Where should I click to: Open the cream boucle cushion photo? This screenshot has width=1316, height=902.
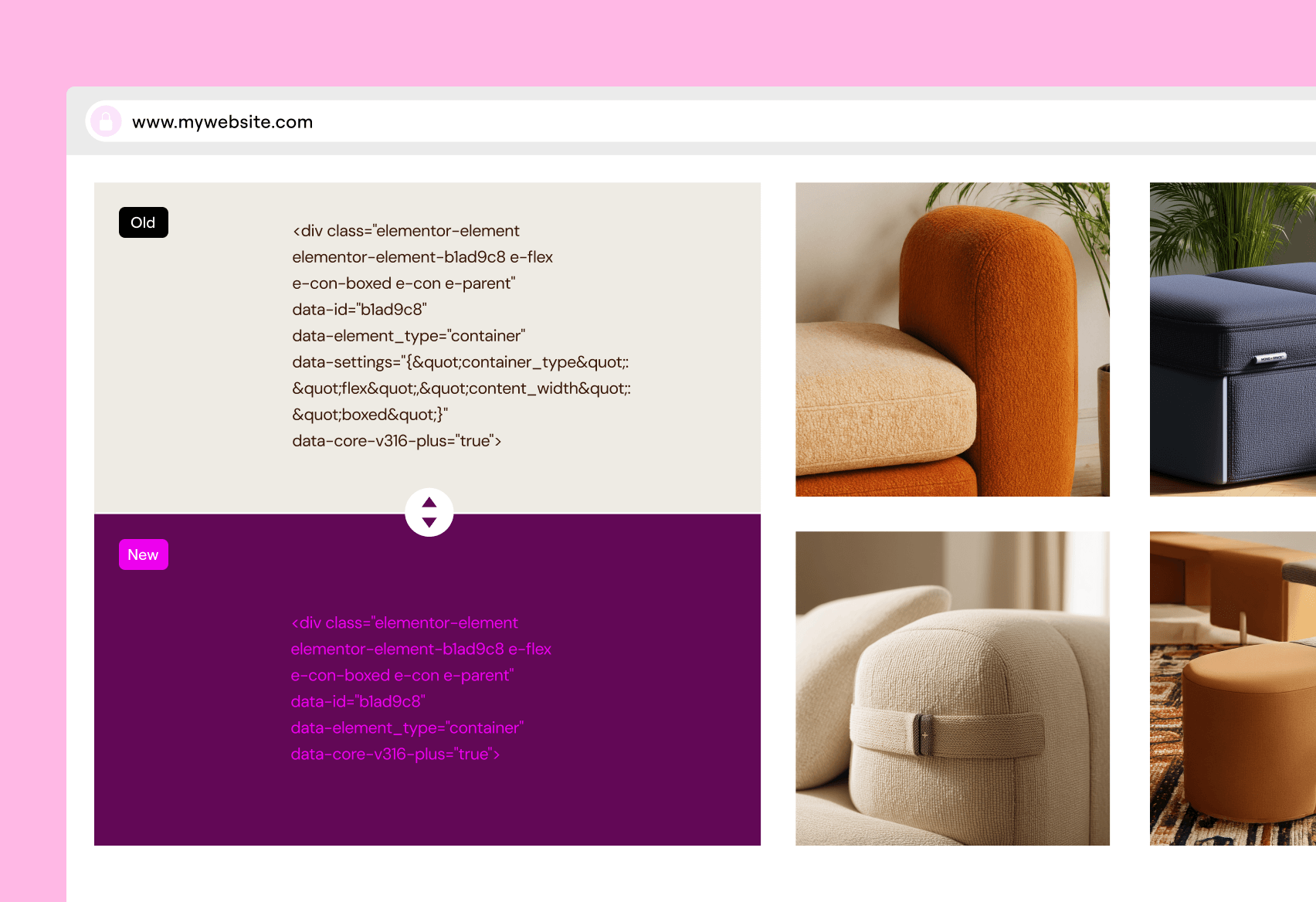(x=952, y=688)
